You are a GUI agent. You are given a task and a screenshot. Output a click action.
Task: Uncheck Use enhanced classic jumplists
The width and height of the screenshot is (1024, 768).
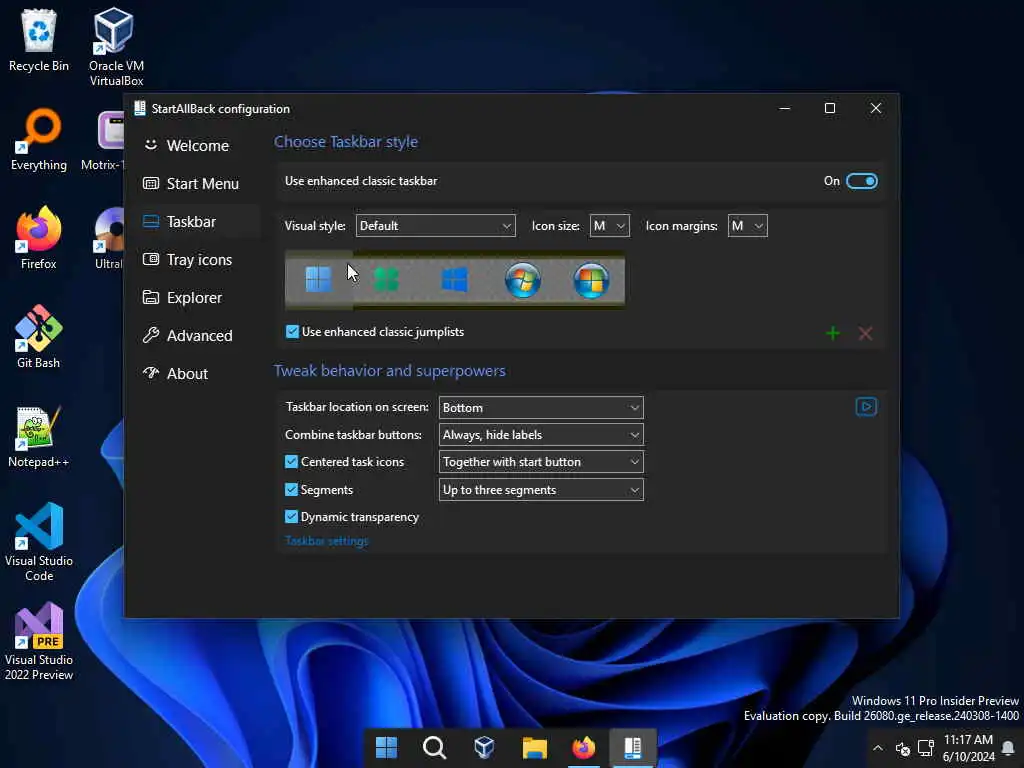[292, 332]
